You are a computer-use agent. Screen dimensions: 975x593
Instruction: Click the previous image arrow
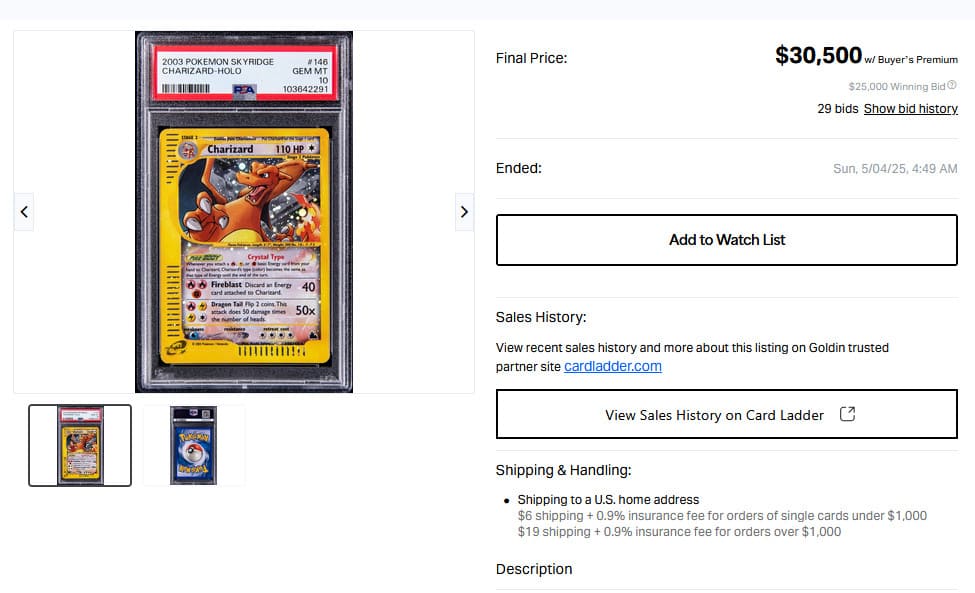coord(24,212)
